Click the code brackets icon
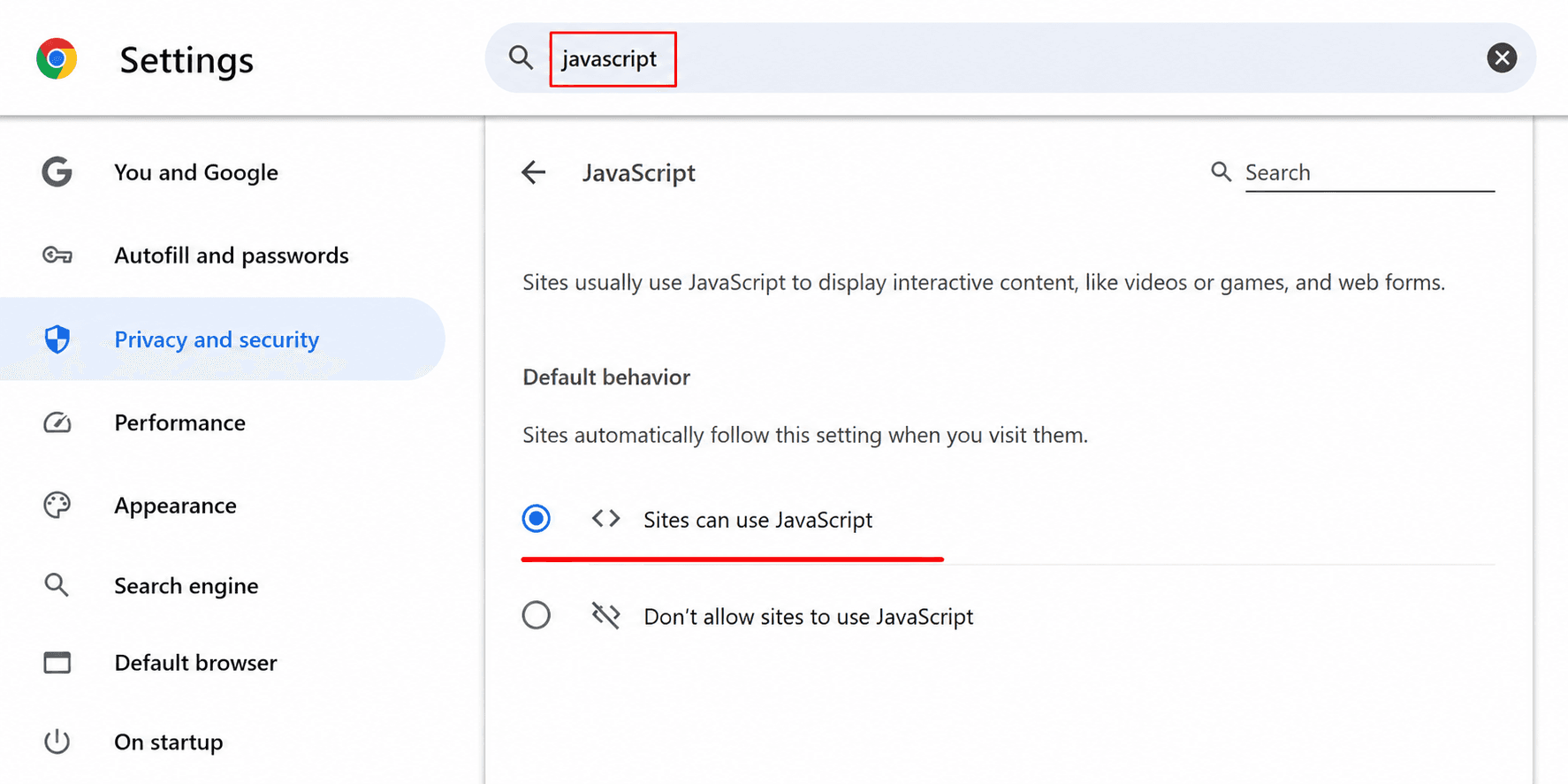1568x784 pixels. 605,519
